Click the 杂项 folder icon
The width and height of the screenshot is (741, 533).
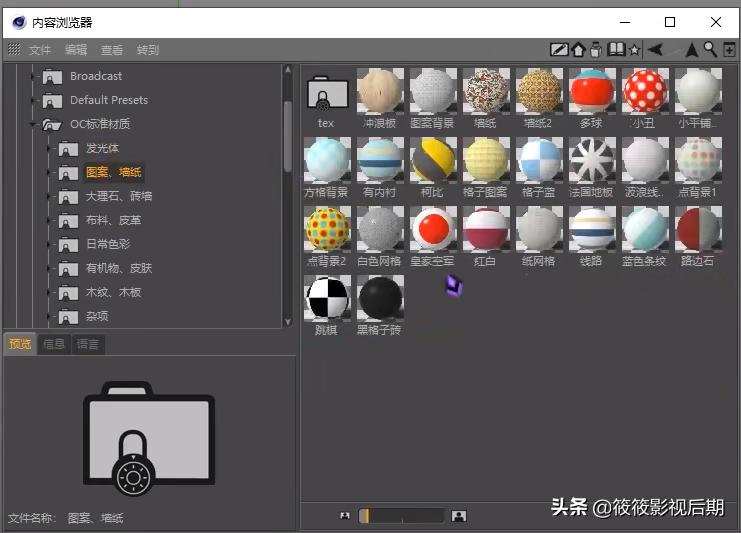click(68, 317)
